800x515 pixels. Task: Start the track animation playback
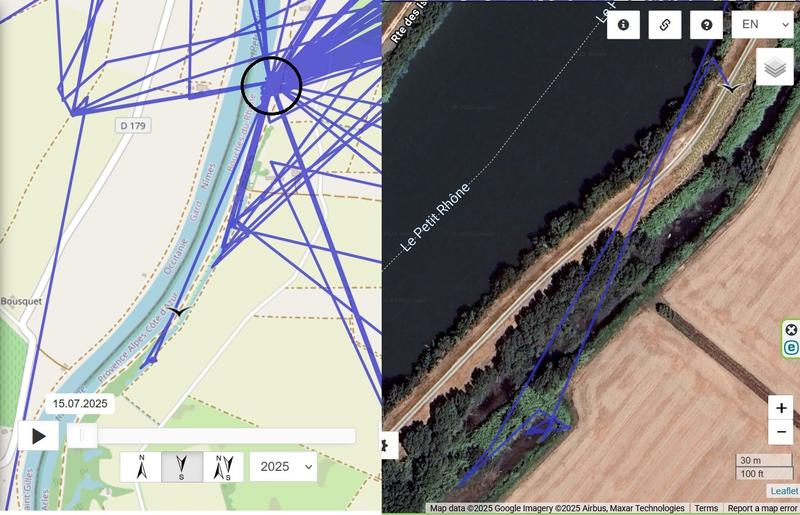click(38, 436)
